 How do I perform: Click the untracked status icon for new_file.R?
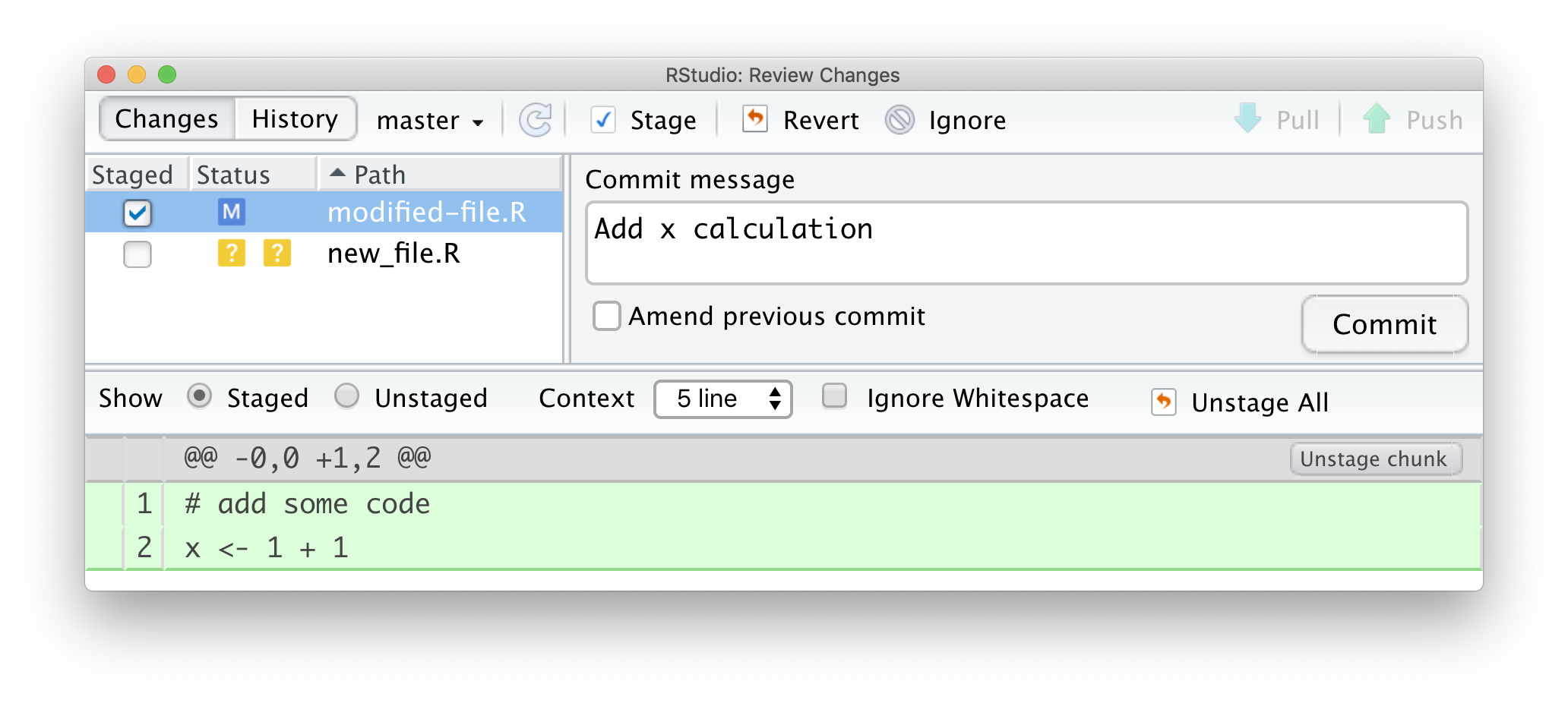pos(232,254)
